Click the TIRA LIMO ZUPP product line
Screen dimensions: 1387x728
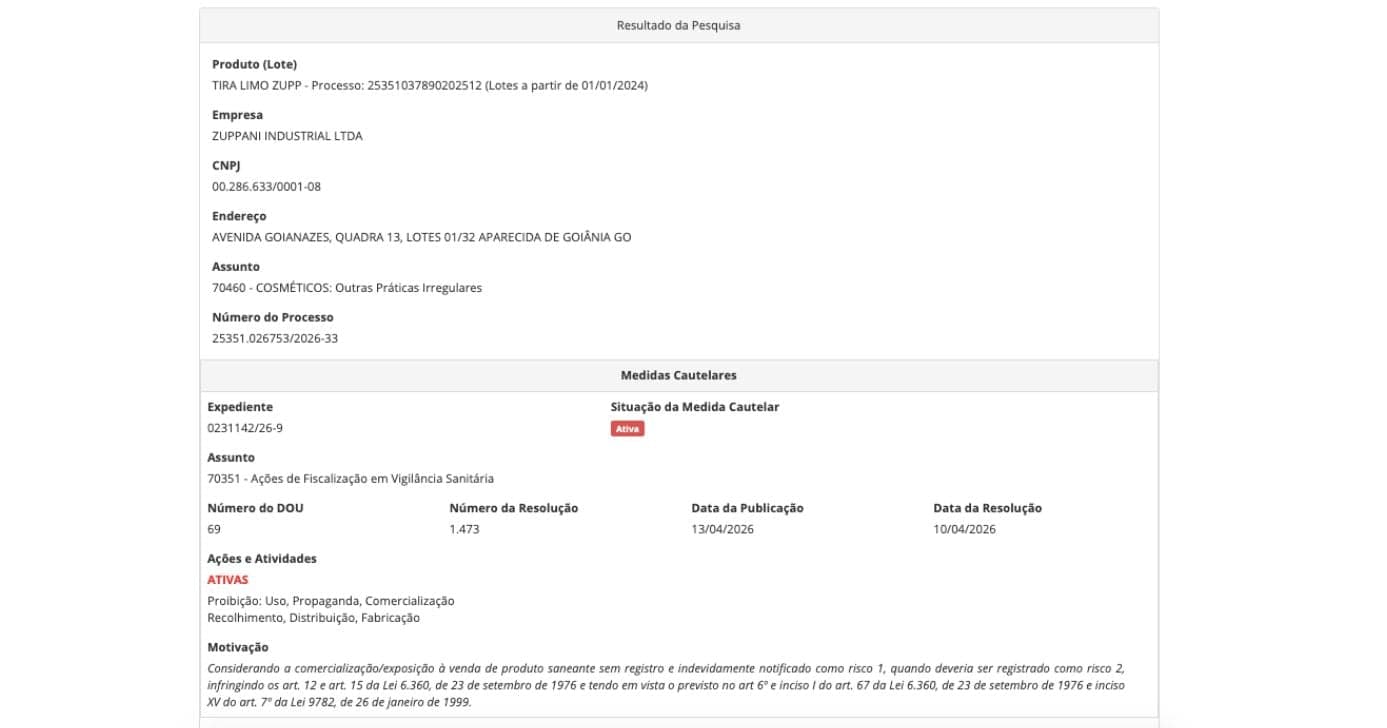click(430, 86)
